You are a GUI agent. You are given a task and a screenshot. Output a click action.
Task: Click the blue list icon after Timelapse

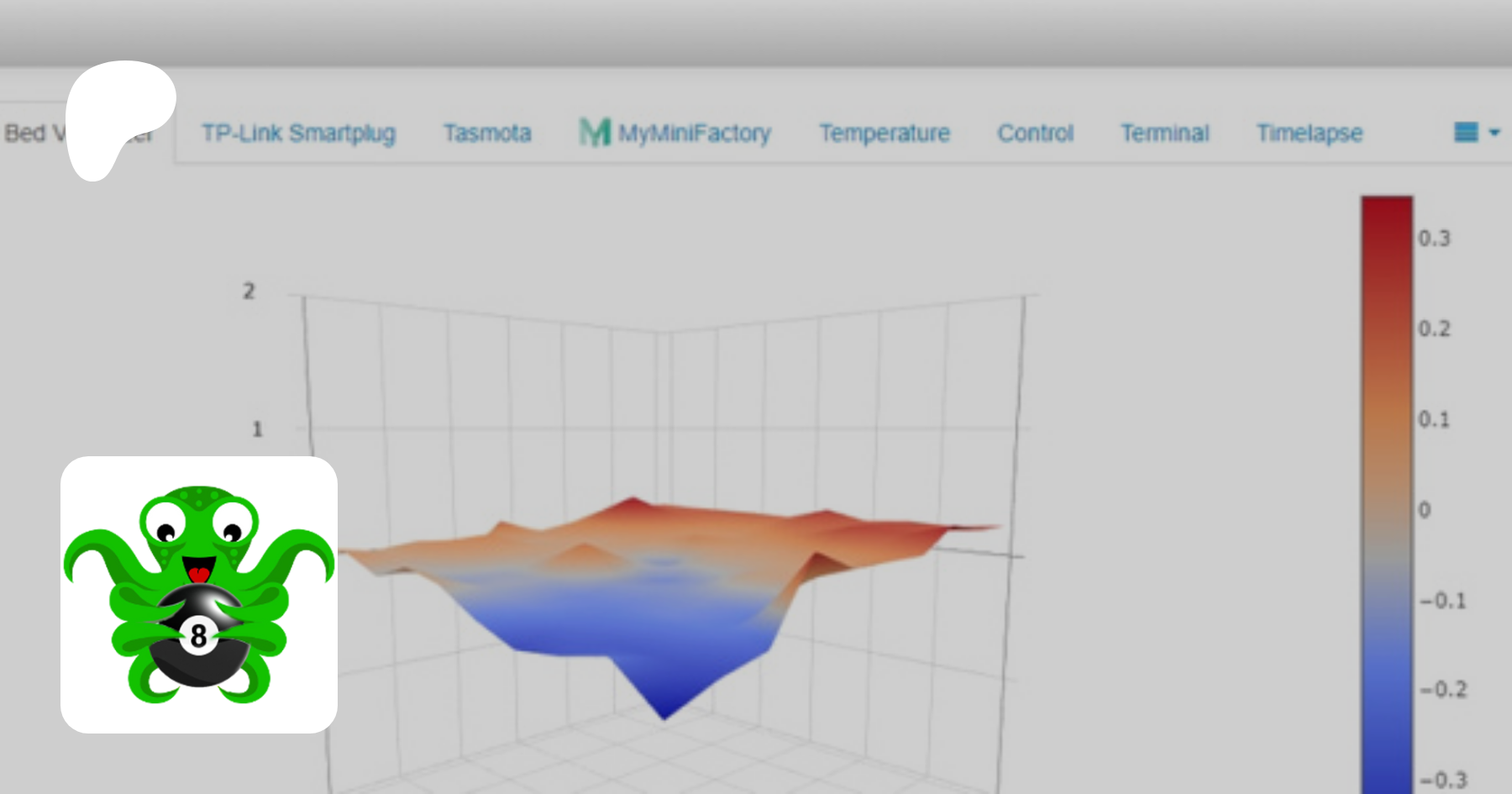1466,133
